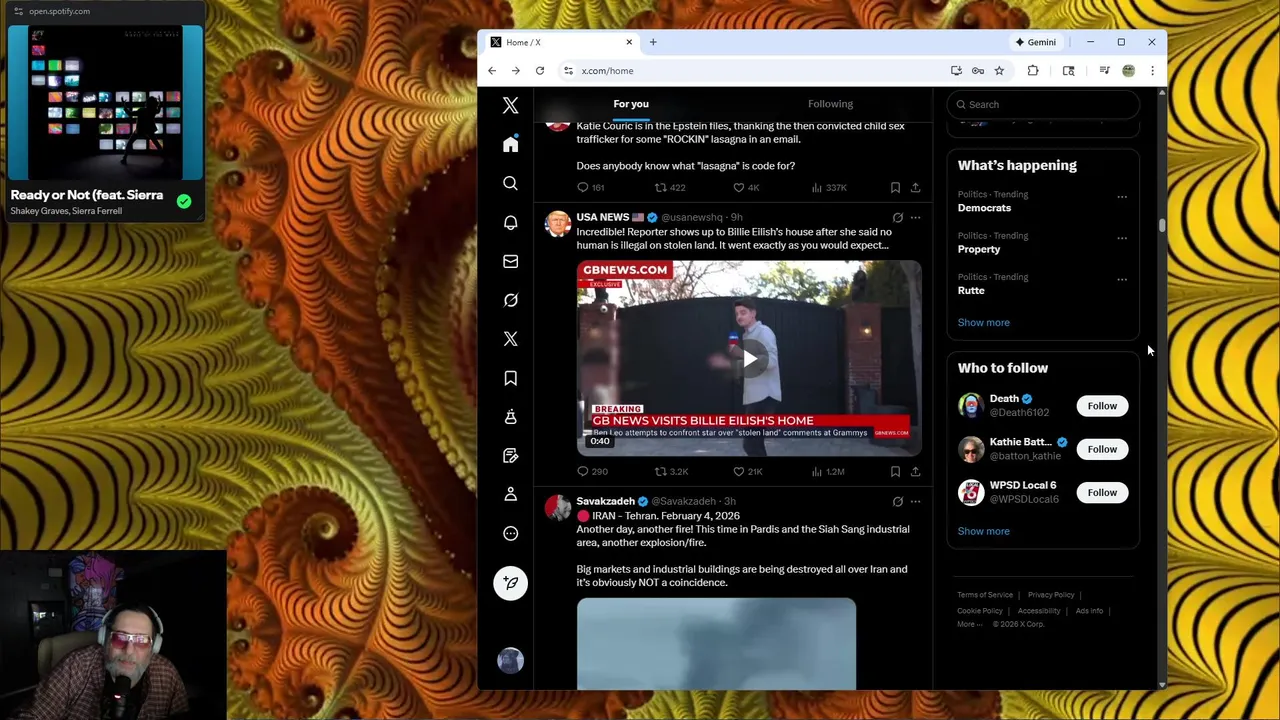1280x720 pixels.
Task: Play the GB News Billie Eilish video
Action: coord(749,359)
